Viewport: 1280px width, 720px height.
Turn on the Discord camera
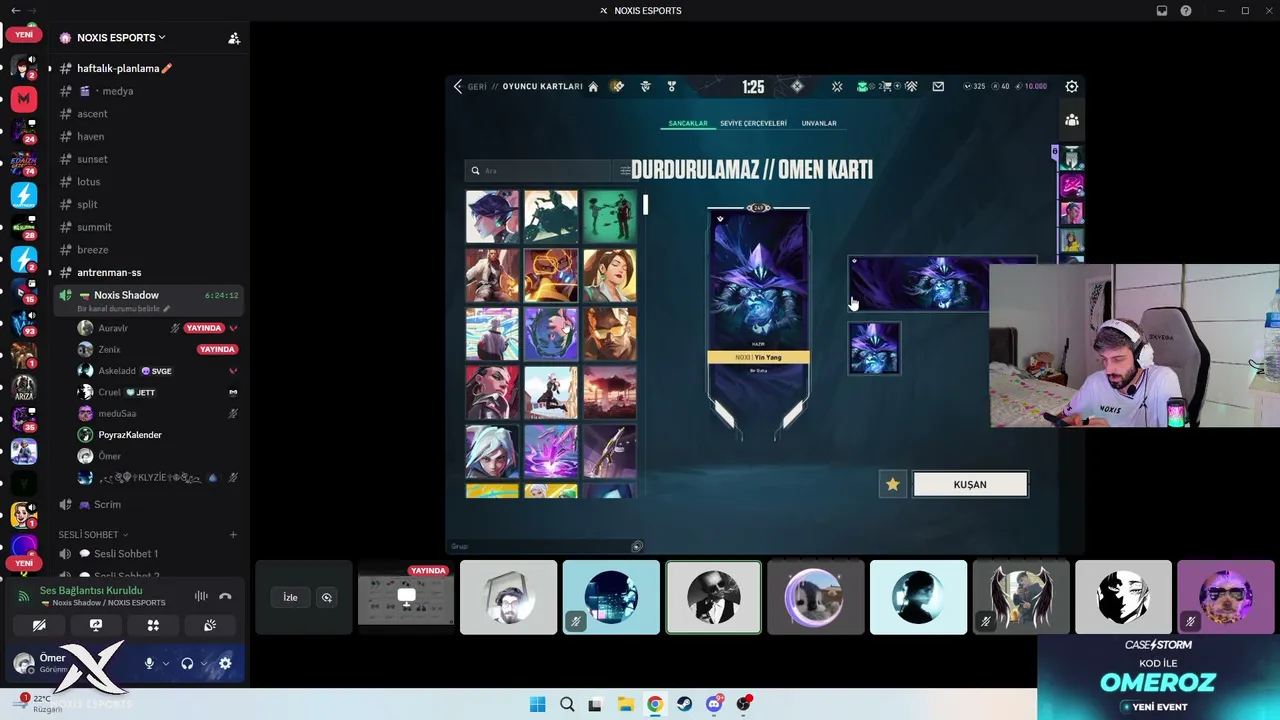39,625
